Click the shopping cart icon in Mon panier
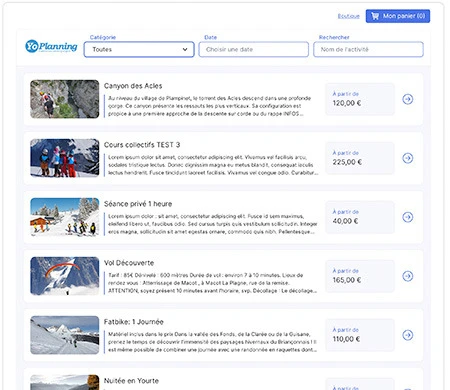Image resolution: width=450 pixels, height=390 pixels. pos(375,16)
